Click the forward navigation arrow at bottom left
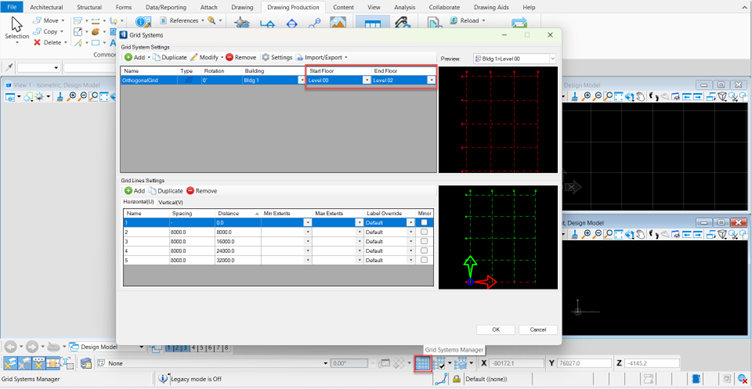The width and height of the screenshot is (752, 389). click(x=32, y=346)
